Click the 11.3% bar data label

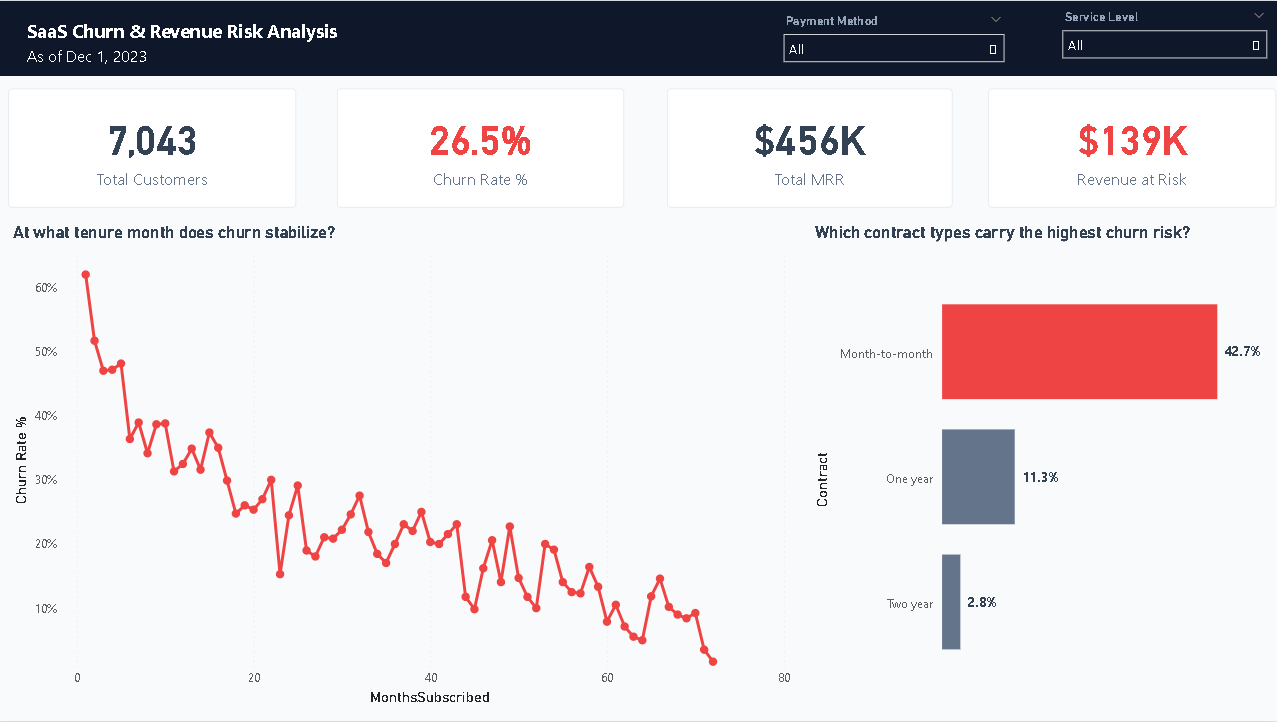point(1040,477)
